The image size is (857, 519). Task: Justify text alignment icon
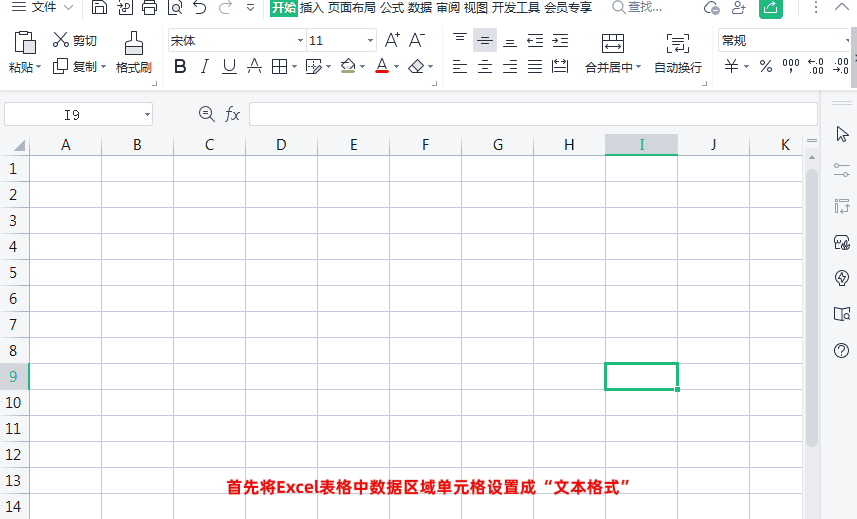tap(535, 67)
